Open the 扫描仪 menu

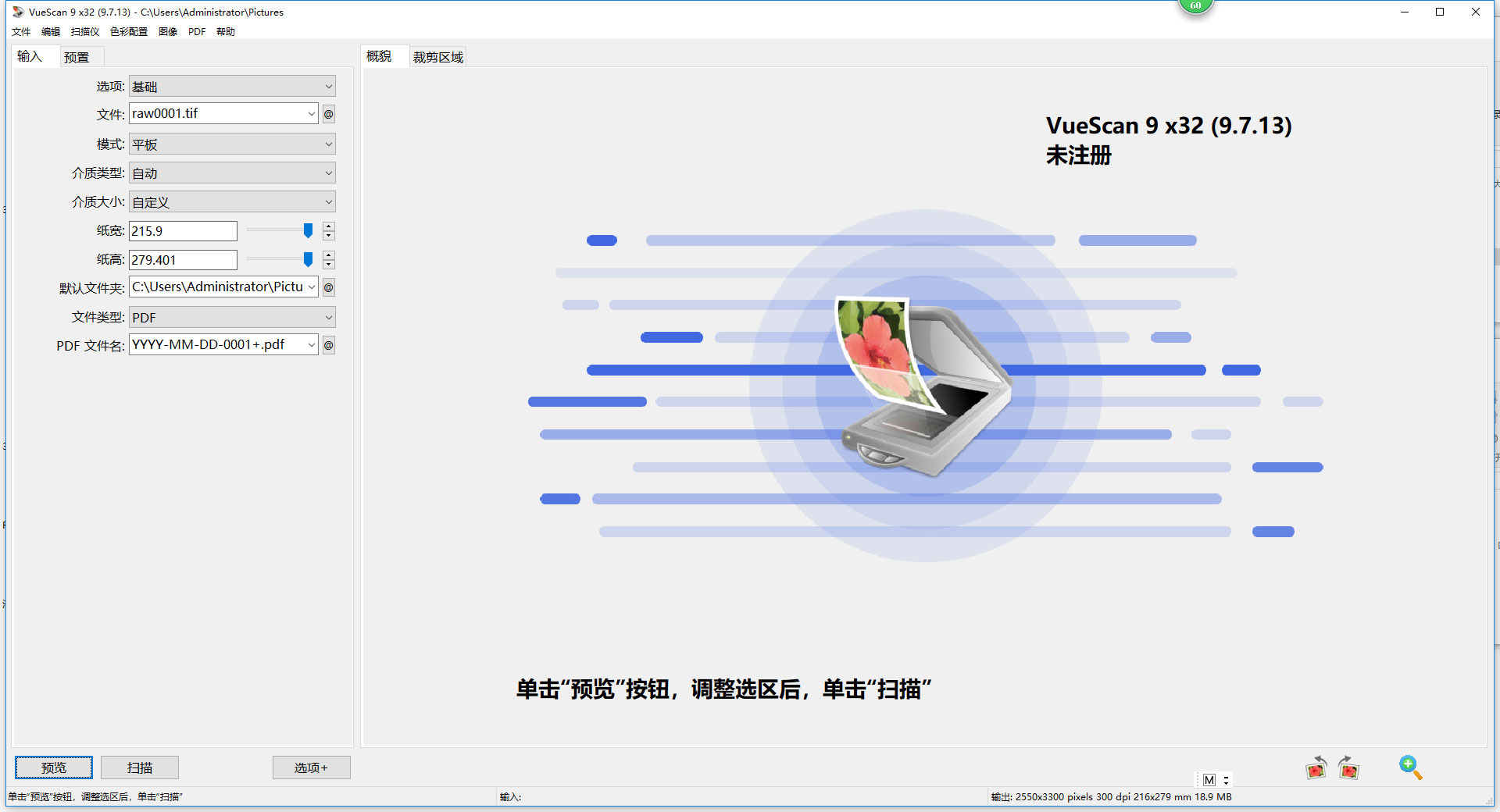(x=85, y=32)
